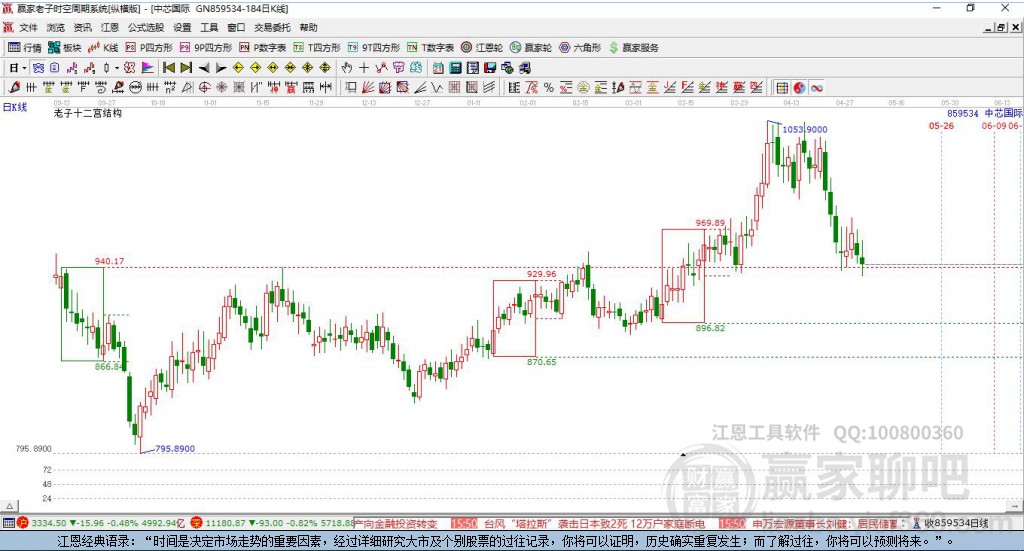Open the 公式选股 menu
Viewport: 1024px width, 551px height.
pyautogui.click(x=146, y=27)
